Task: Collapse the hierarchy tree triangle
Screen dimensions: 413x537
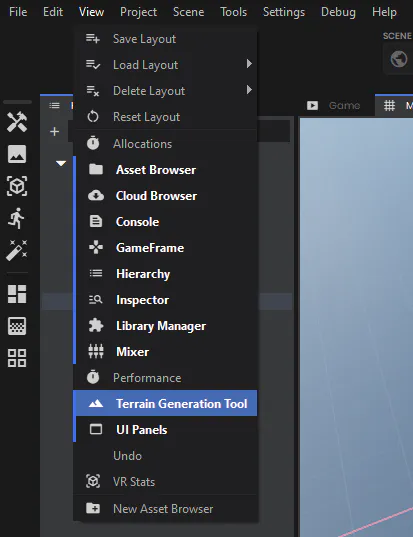Action: tap(61, 163)
